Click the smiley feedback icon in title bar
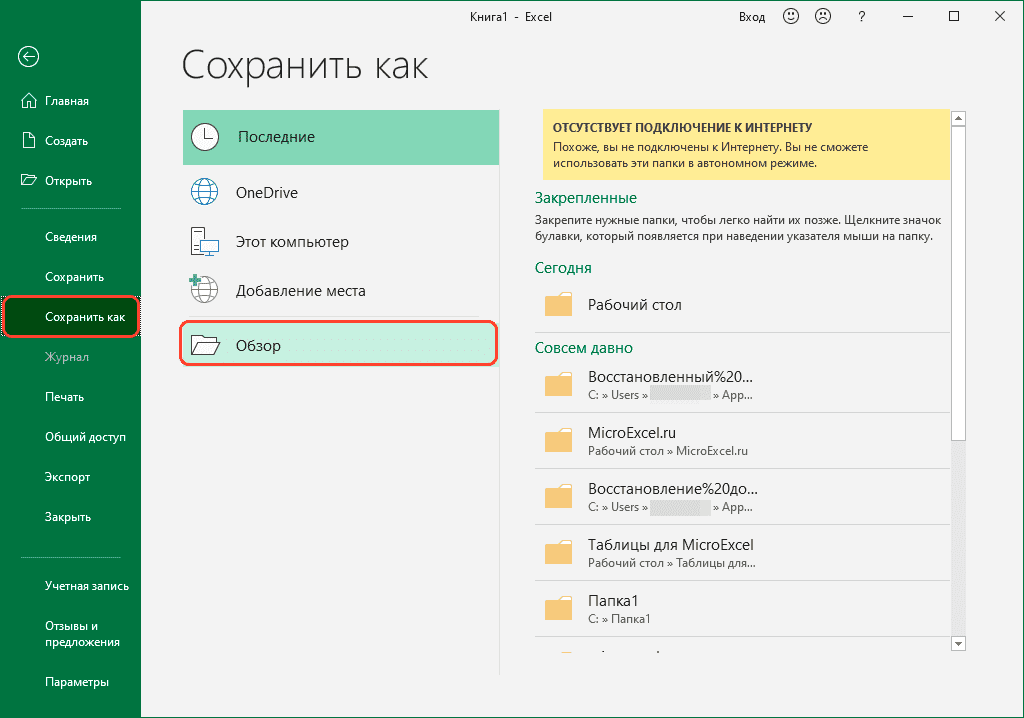Viewport: 1024px width, 718px height. (x=790, y=16)
